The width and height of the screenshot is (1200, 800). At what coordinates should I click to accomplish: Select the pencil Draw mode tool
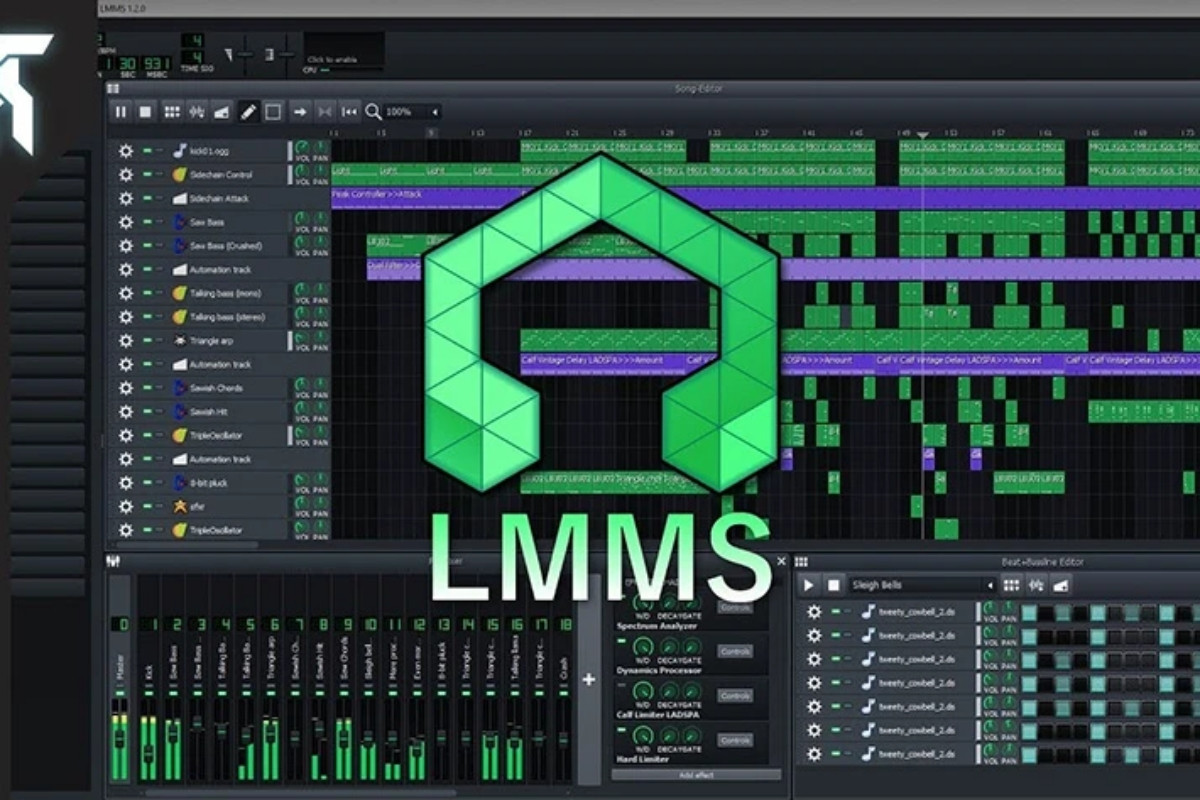[249, 112]
